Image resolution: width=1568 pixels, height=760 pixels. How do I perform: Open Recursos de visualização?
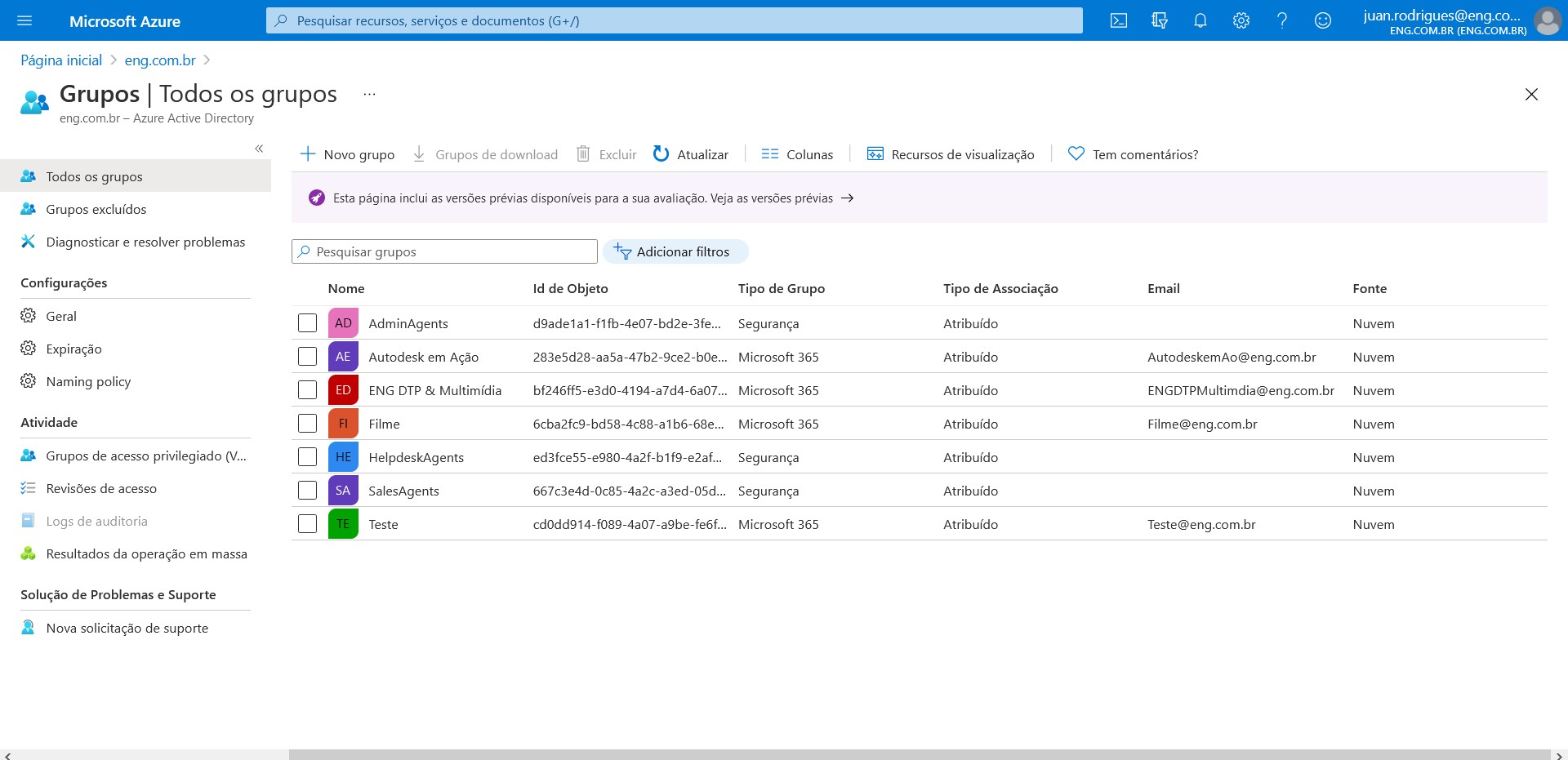[x=951, y=154]
